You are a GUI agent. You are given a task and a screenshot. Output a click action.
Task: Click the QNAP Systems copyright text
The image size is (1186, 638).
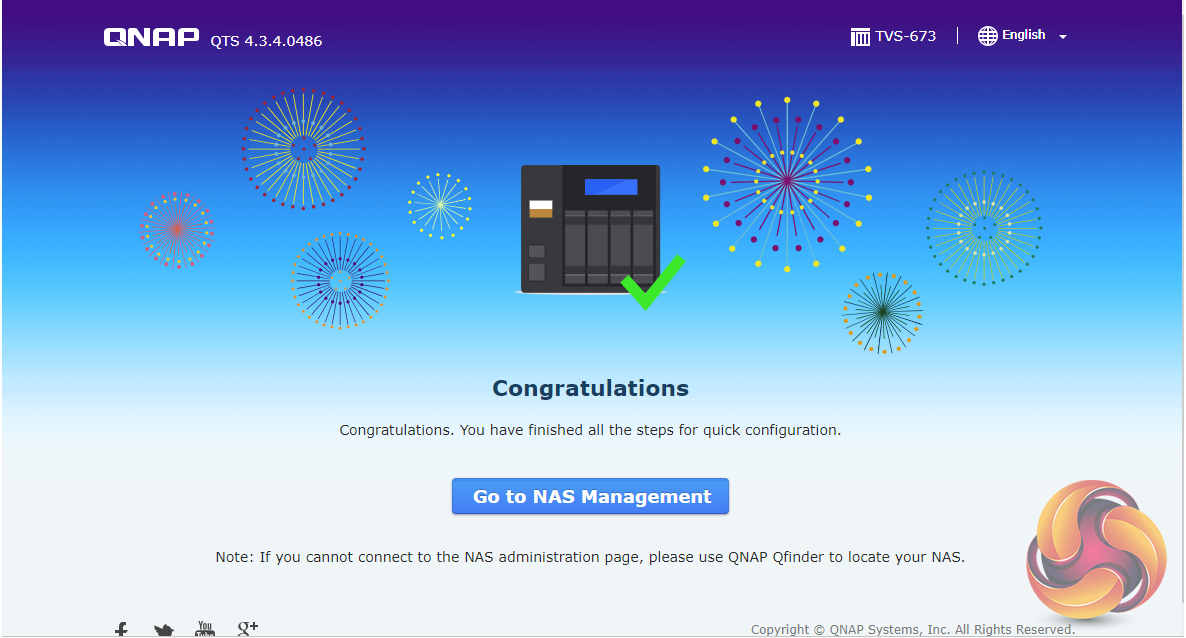click(912, 629)
